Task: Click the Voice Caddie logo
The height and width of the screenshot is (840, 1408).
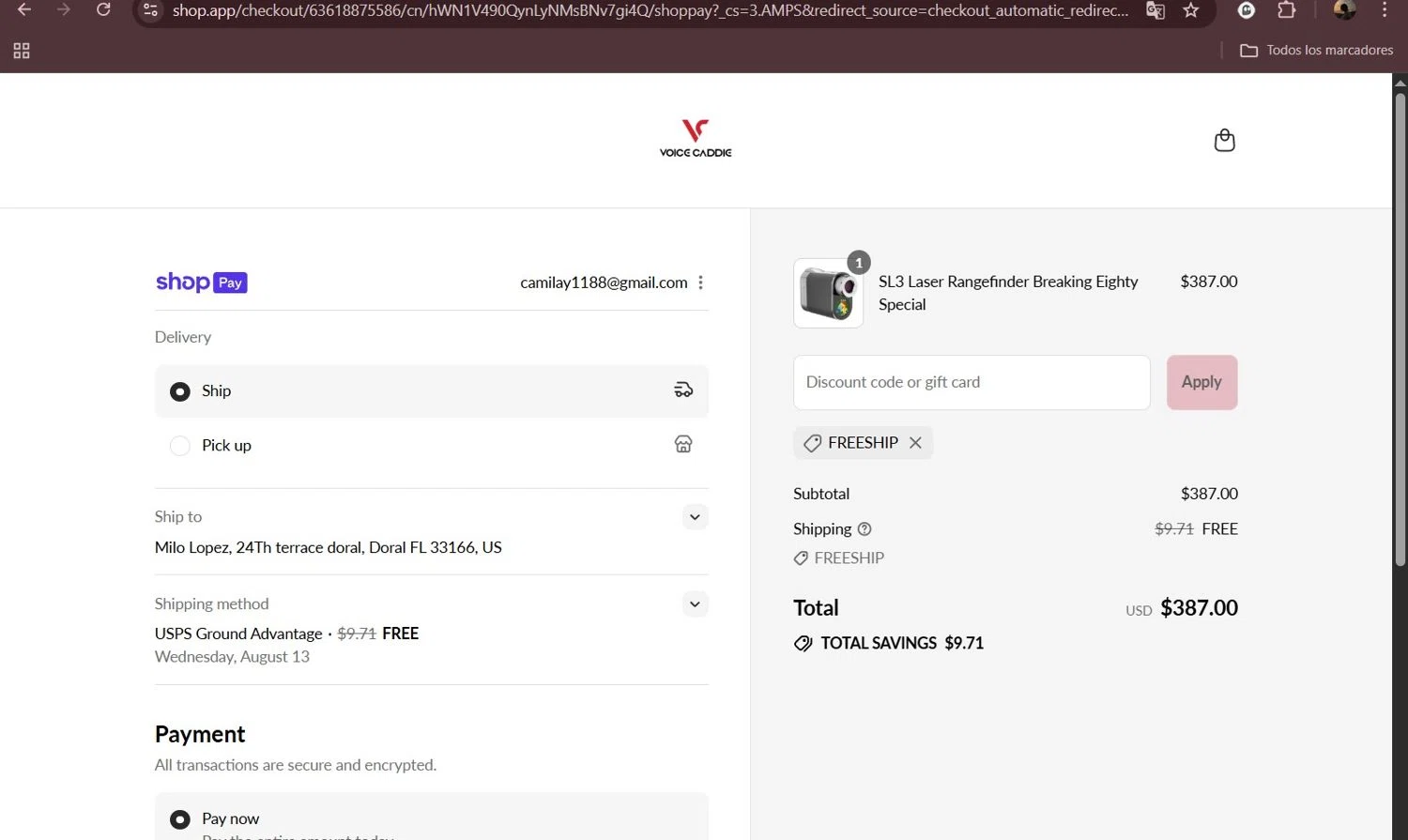Action: 696,139
